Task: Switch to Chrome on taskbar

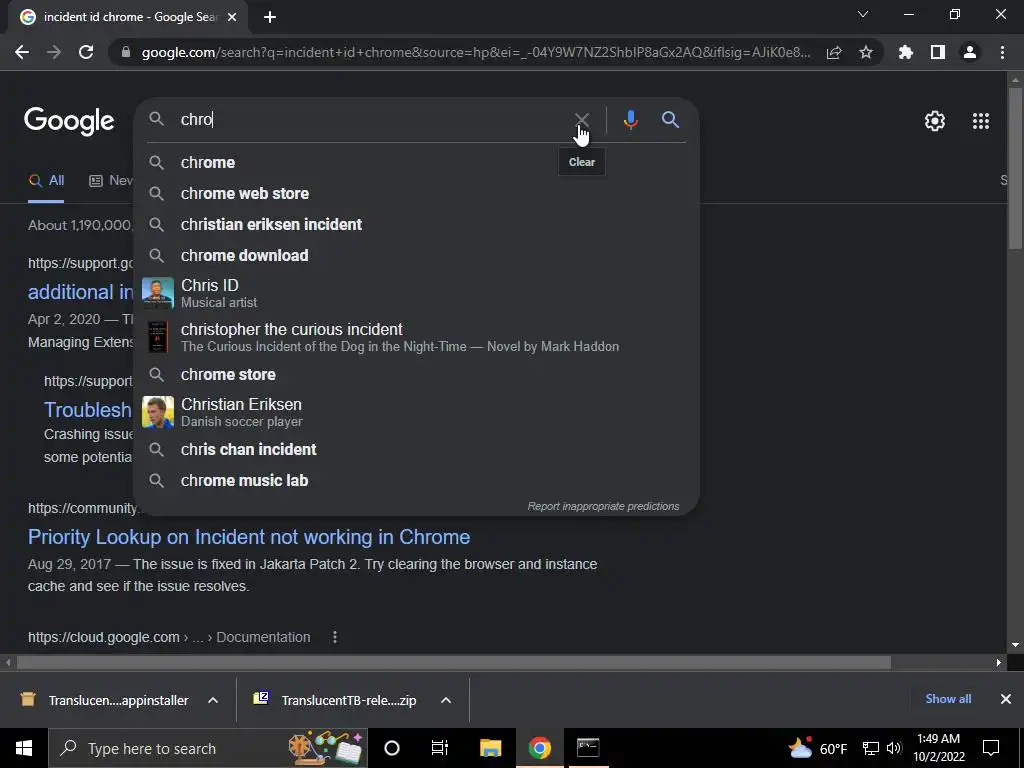Action: tap(539, 748)
